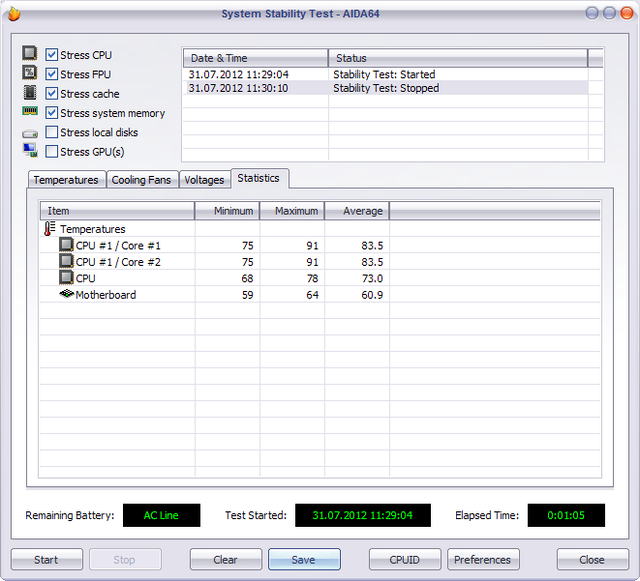The image size is (640, 581).
Task: Enable the Stress GPU(s) checkbox
Action: click(x=52, y=151)
